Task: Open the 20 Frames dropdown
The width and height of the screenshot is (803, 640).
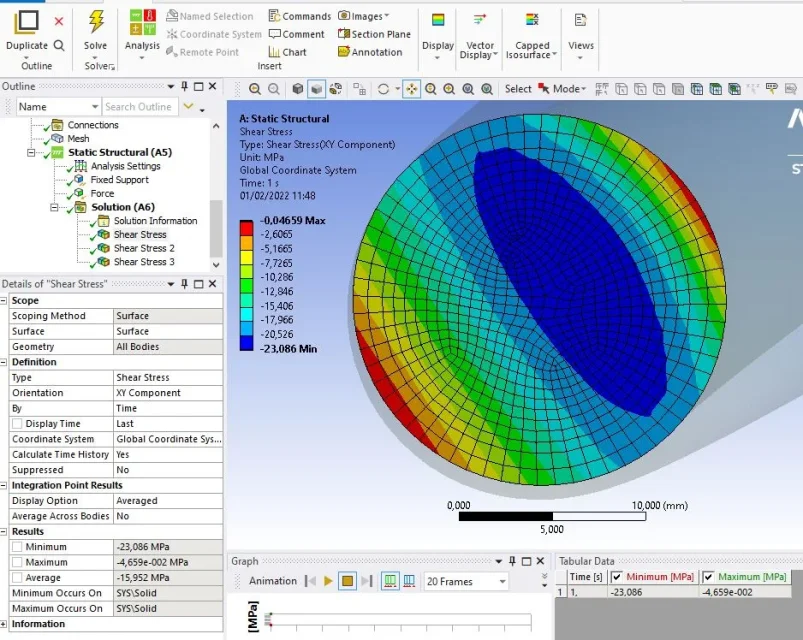Action: point(466,582)
